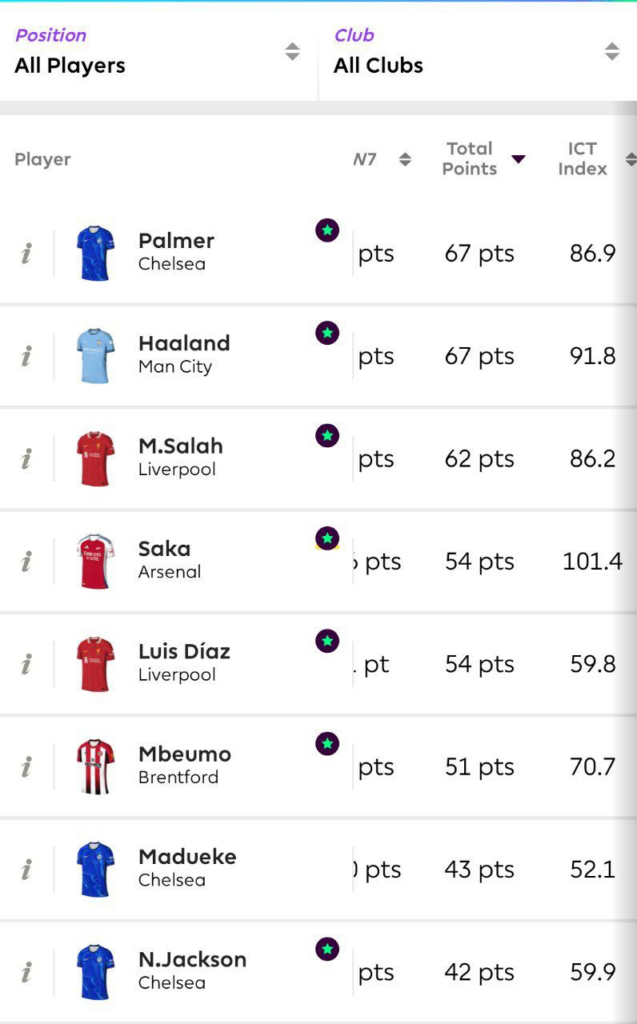Open info icon for Madueke
Viewport: 637px width, 1024px height.
click(26, 870)
